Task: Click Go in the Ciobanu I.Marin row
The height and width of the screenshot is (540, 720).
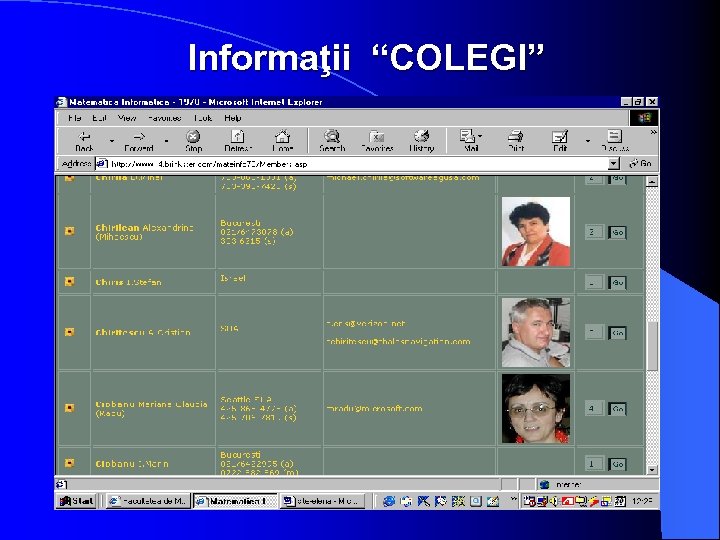Action: tap(618, 464)
